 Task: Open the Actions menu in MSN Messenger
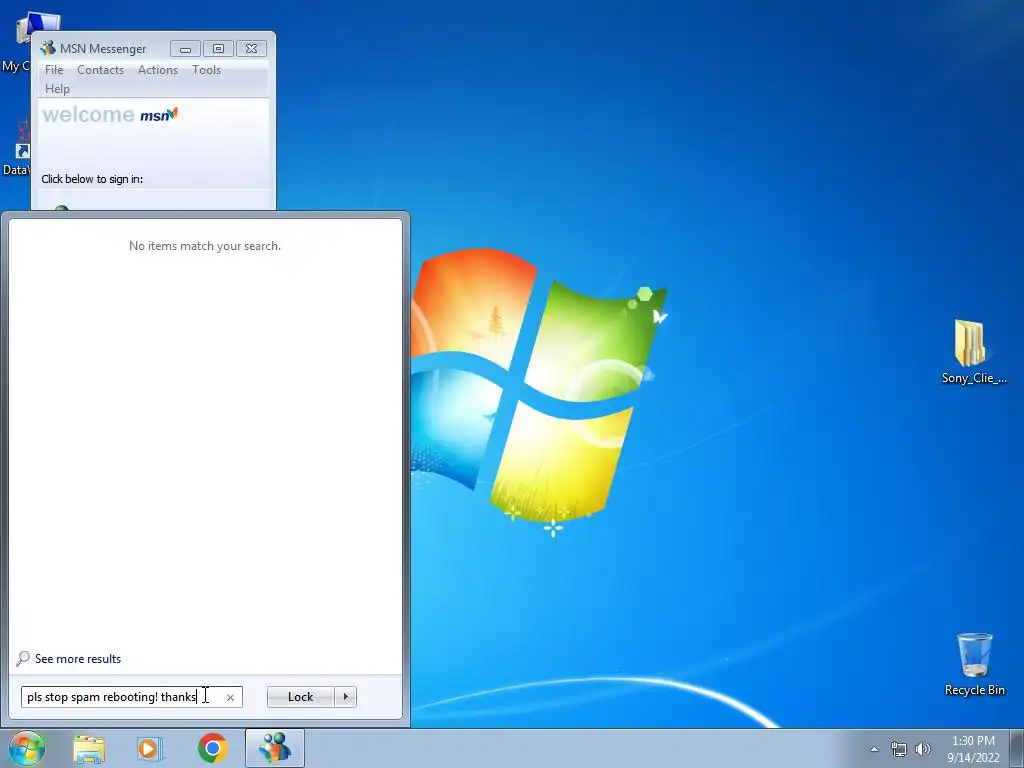tap(157, 70)
